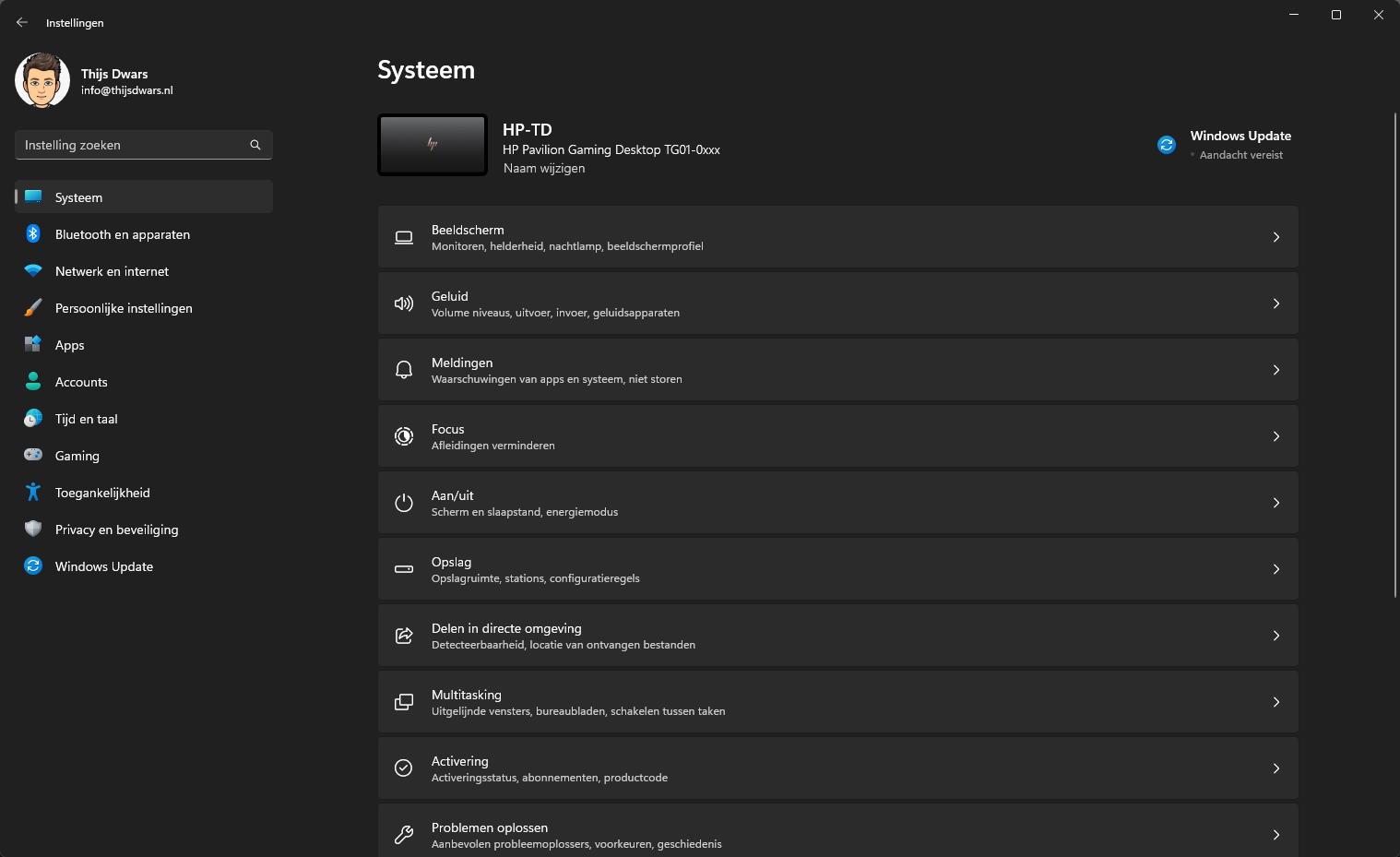Image resolution: width=1400 pixels, height=857 pixels.
Task: Click the Gaming controller icon
Action: 33,455
